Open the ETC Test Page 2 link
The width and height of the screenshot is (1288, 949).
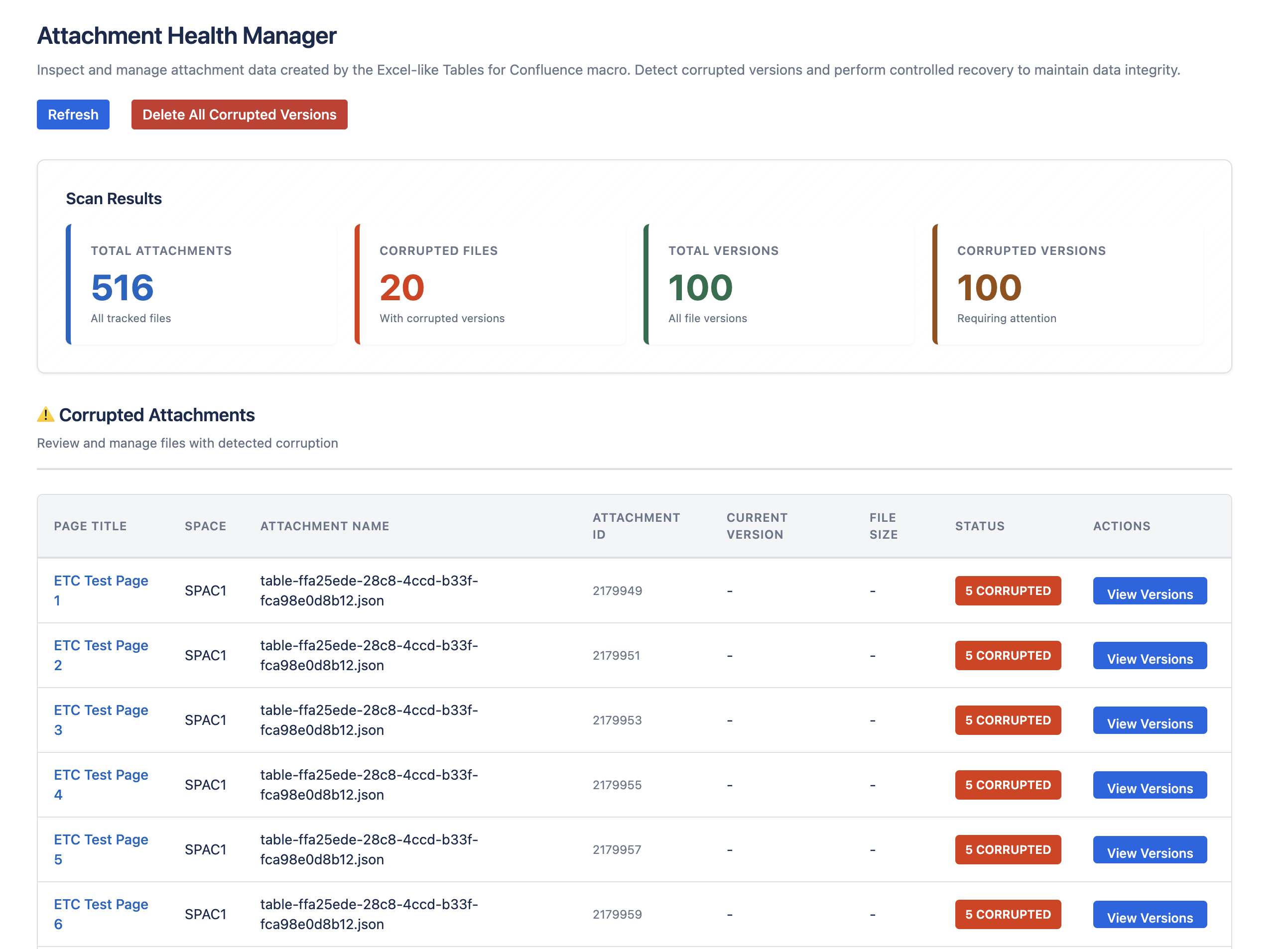pyautogui.click(x=101, y=655)
